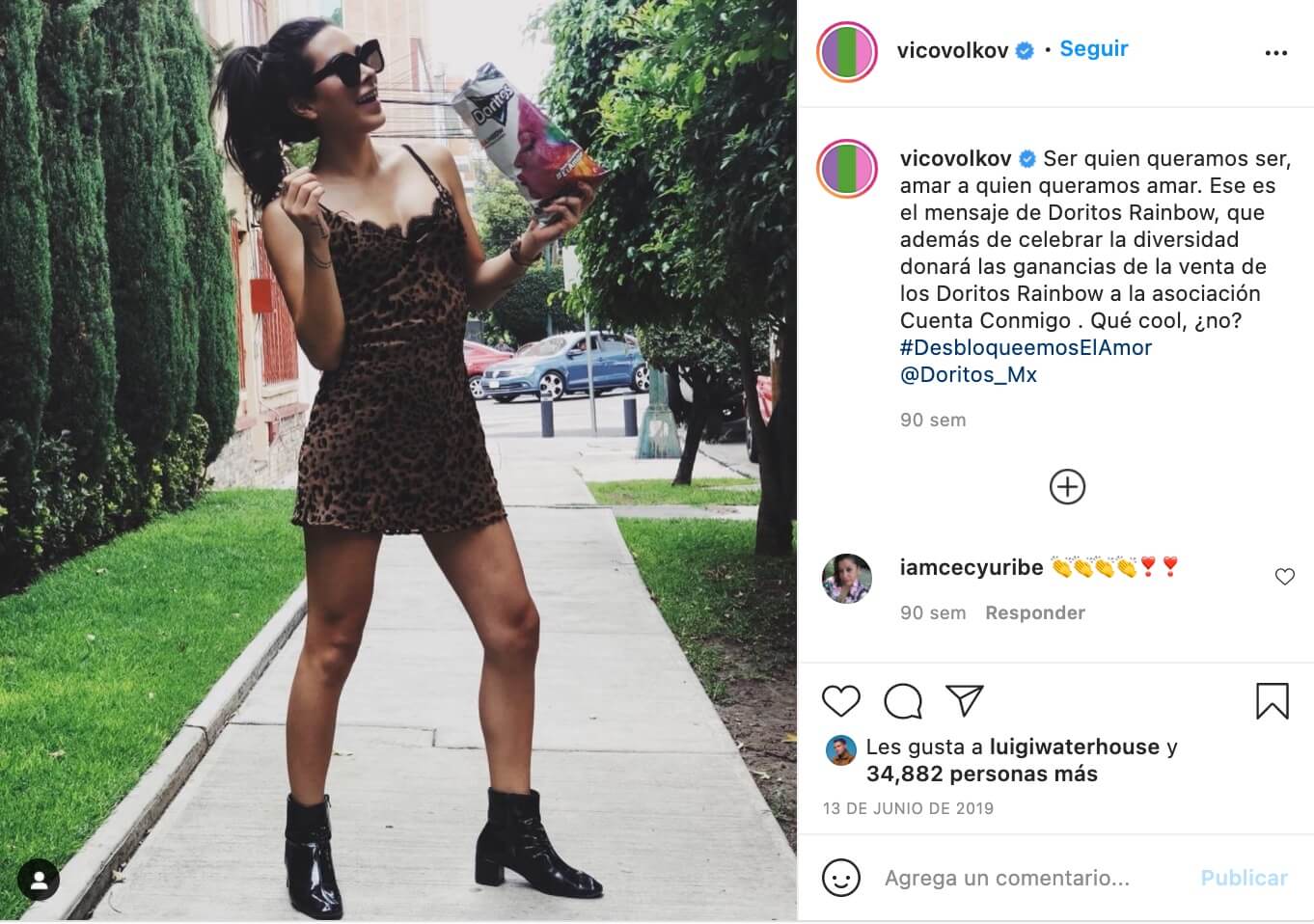Open vicovolkov profile picture in header
Viewport: 1314px width, 924px height.
(846, 51)
